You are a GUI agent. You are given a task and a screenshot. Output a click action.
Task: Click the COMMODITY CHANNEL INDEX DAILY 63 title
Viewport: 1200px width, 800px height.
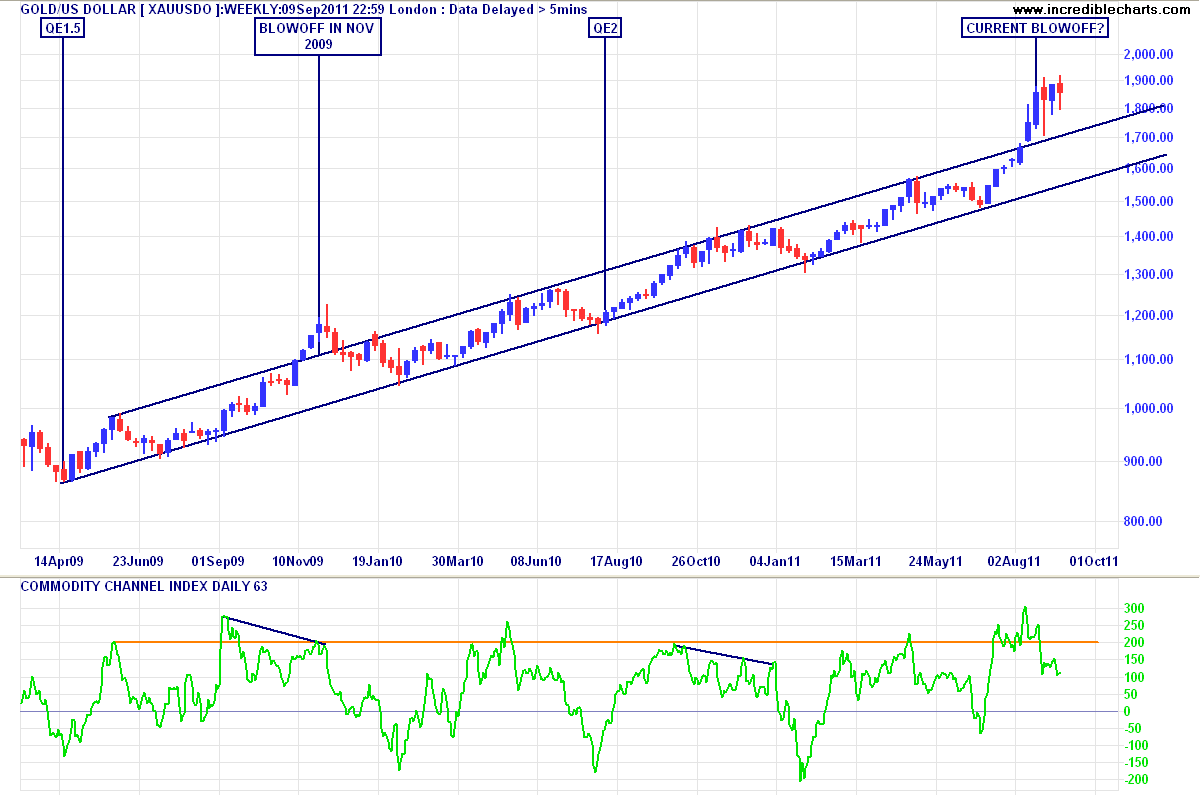pyautogui.click(x=144, y=586)
